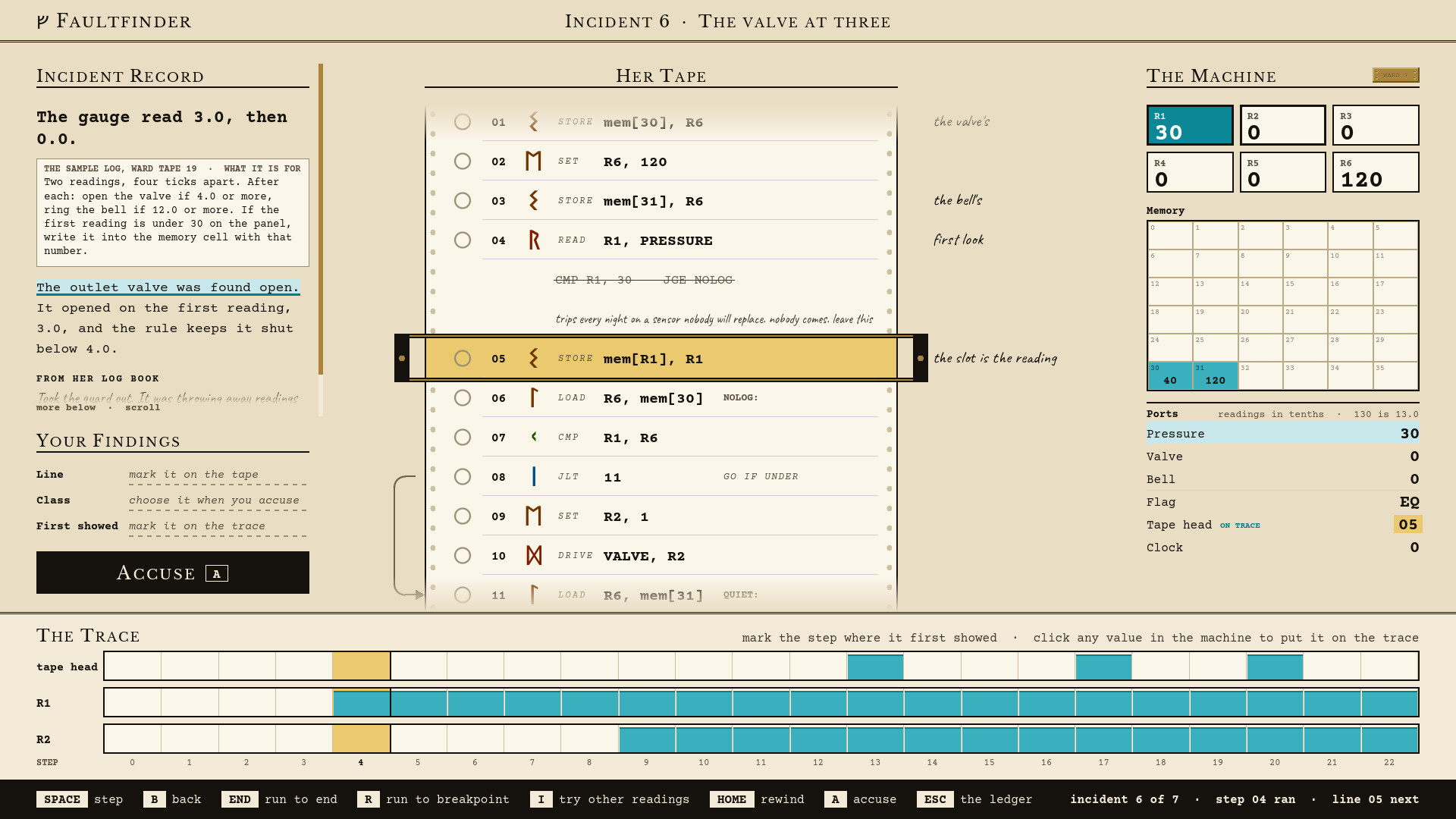Screen dimensions: 1456x819
Task: Click the Flag value EQ
Action: pos(1409,502)
